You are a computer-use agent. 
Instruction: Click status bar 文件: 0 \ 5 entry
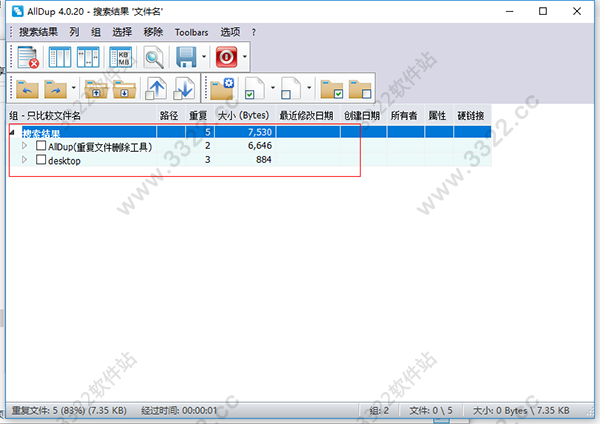pyautogui.click(x=430, y=411)
